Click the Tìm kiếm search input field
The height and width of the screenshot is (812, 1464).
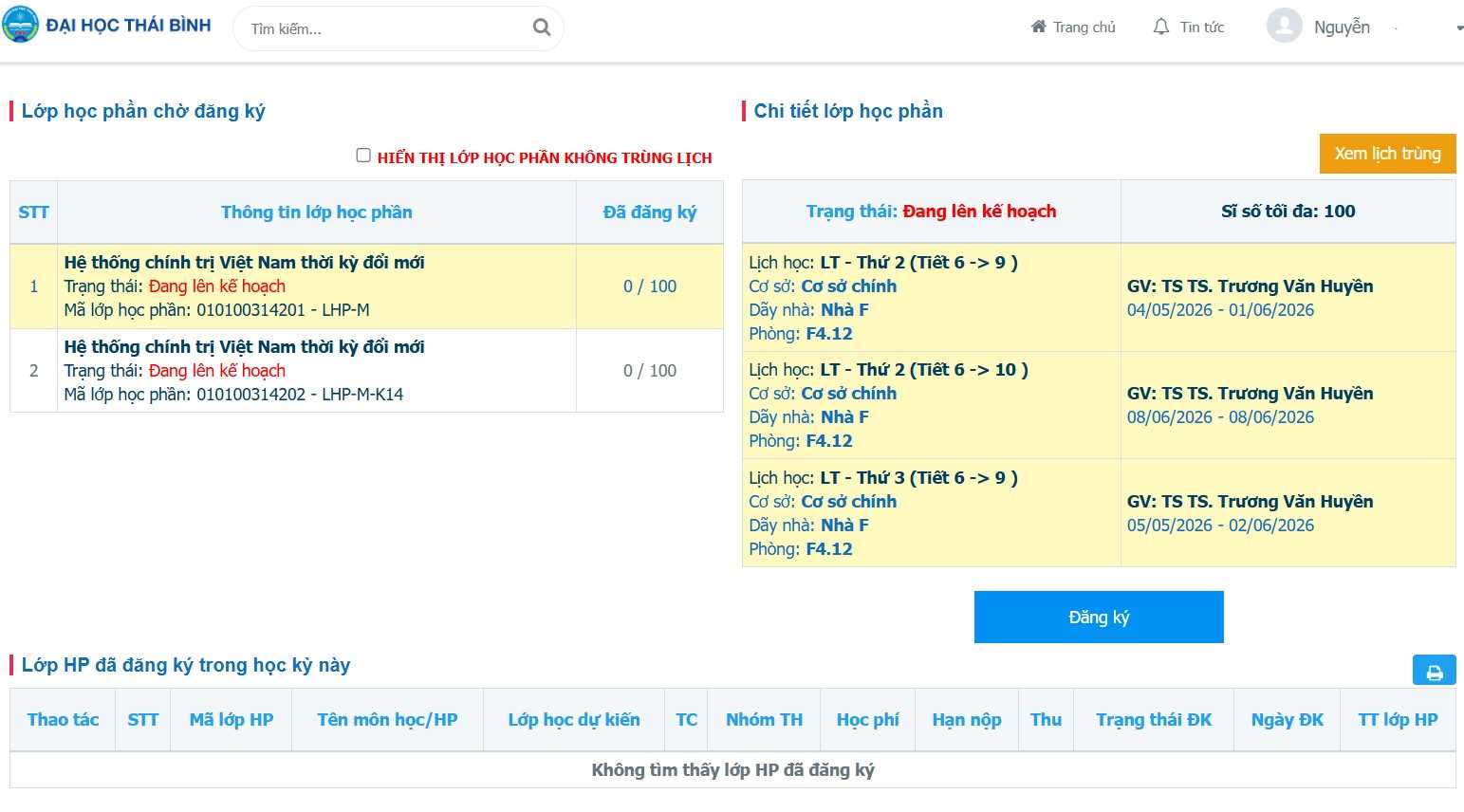[384, 28]
